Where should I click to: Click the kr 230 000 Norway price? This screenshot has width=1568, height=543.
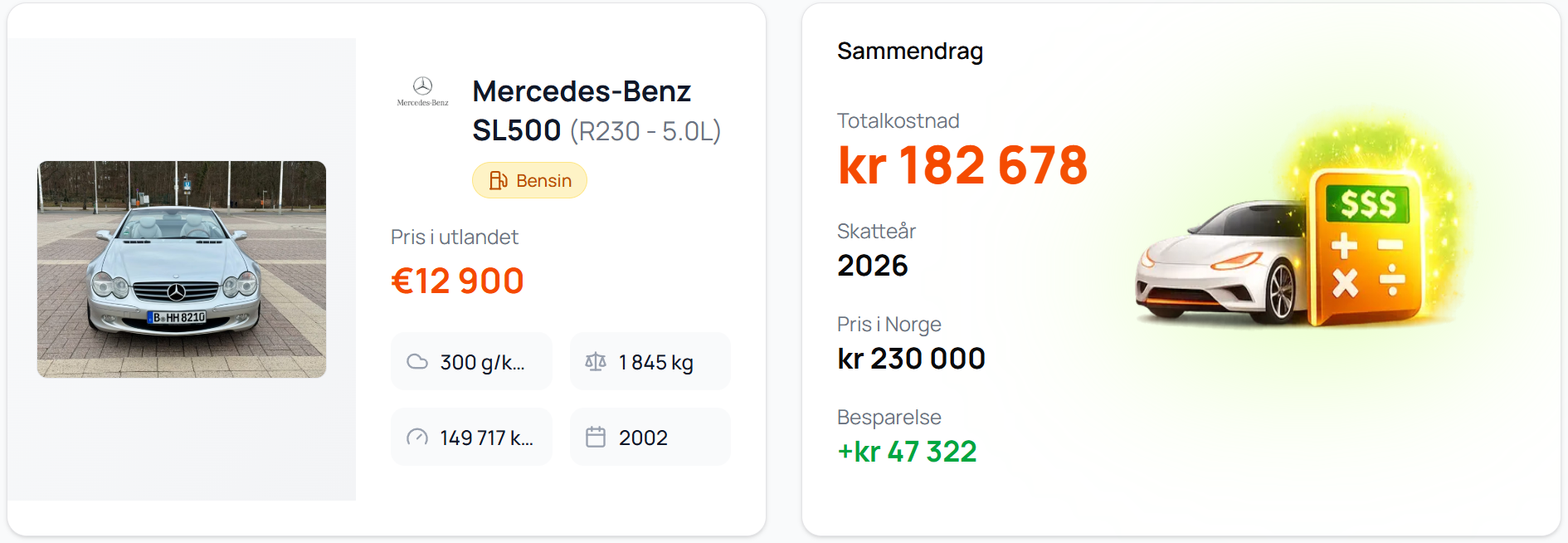coord(911,359)
